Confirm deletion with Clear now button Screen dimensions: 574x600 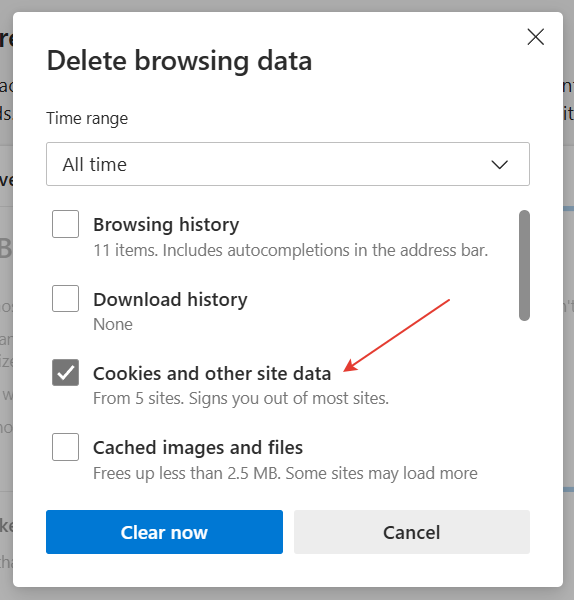165,532
